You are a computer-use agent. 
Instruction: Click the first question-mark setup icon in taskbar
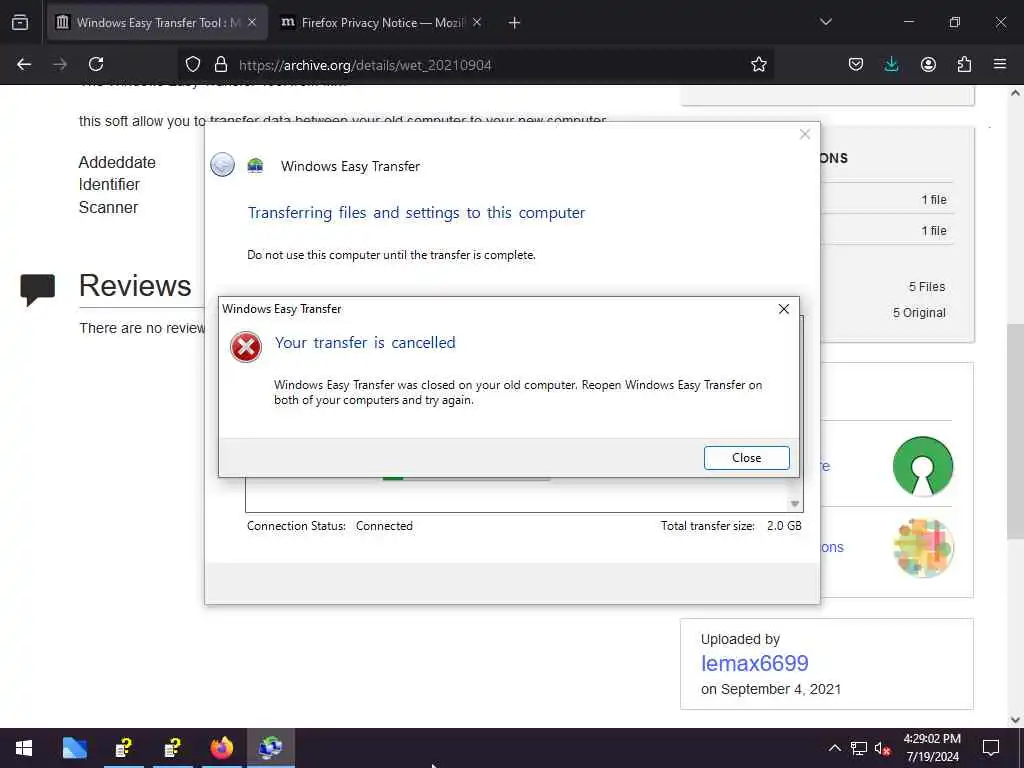pos(123,748)
